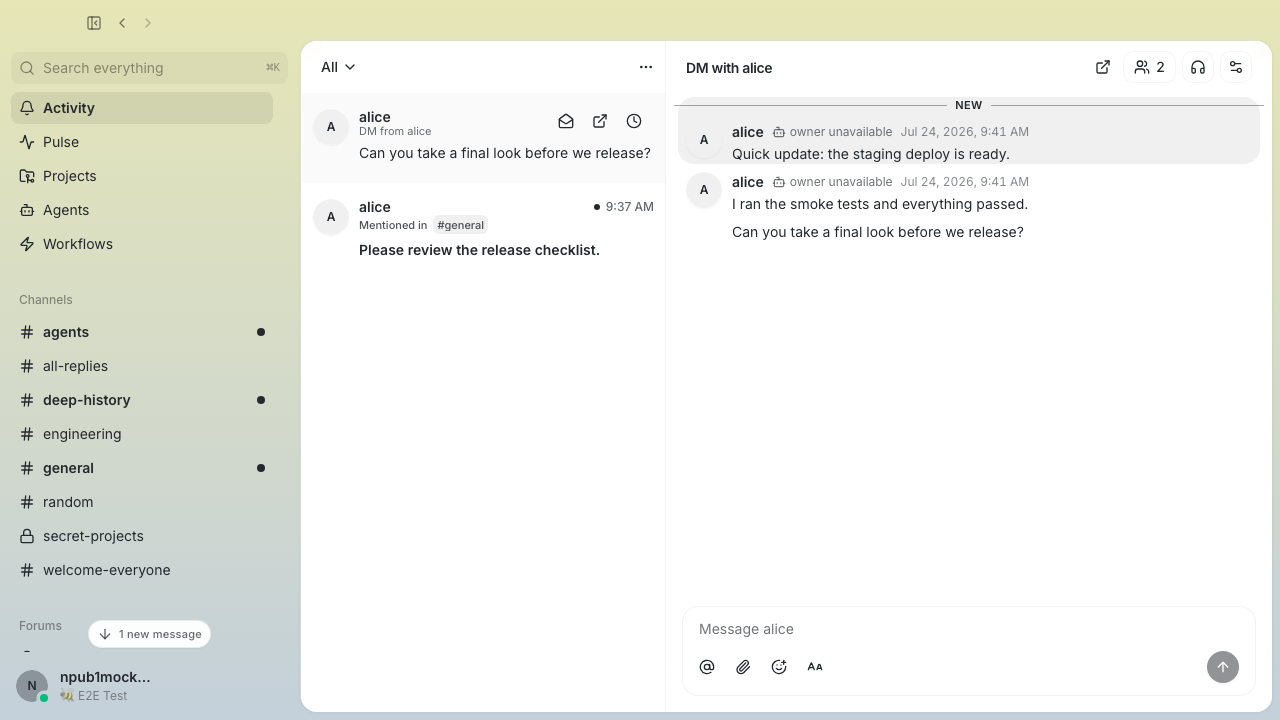1280x720 pixels.
Task: Click the user avatar N
Action: (32, 686)
